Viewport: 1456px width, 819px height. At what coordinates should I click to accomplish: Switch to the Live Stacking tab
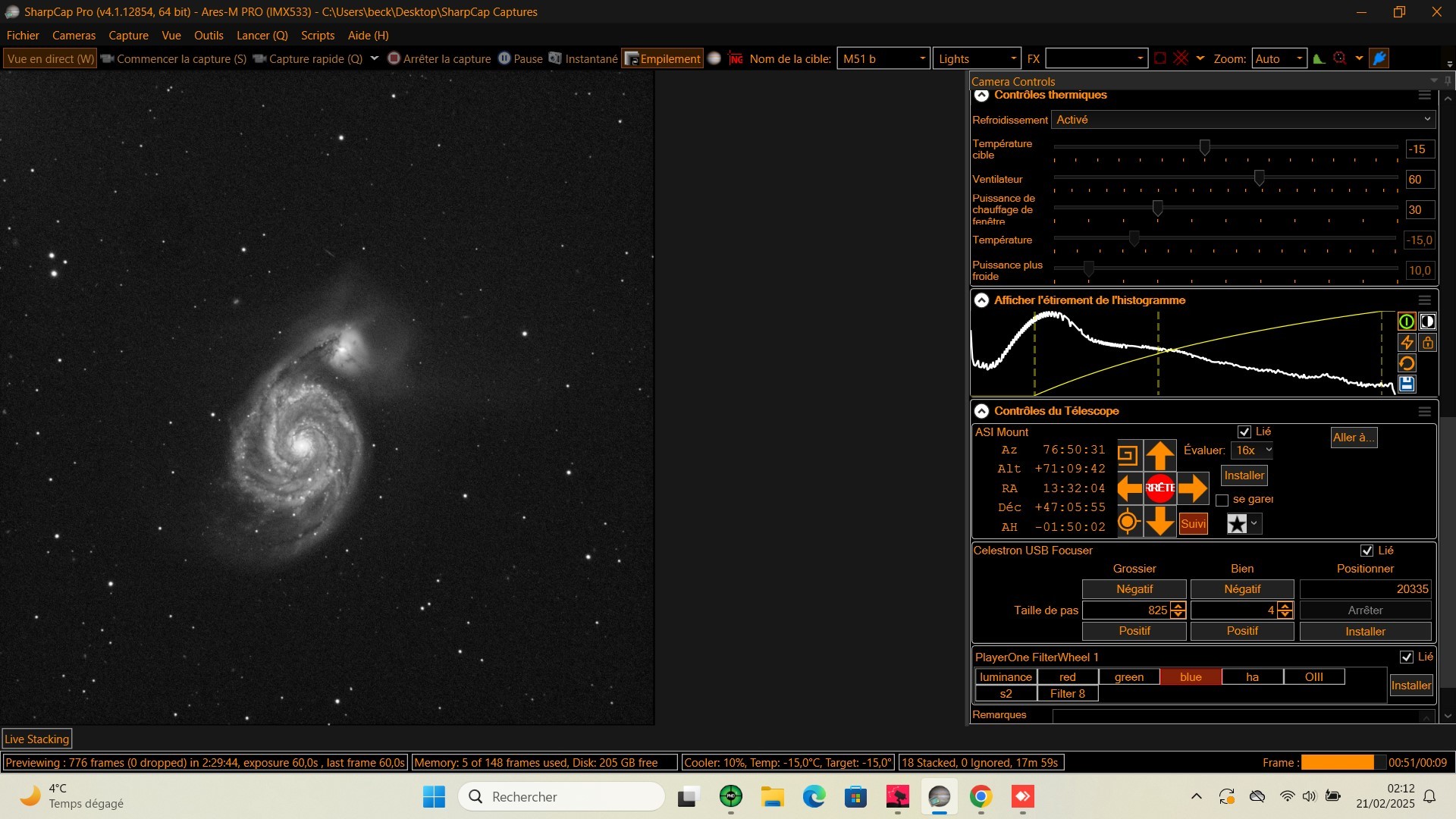37,739
